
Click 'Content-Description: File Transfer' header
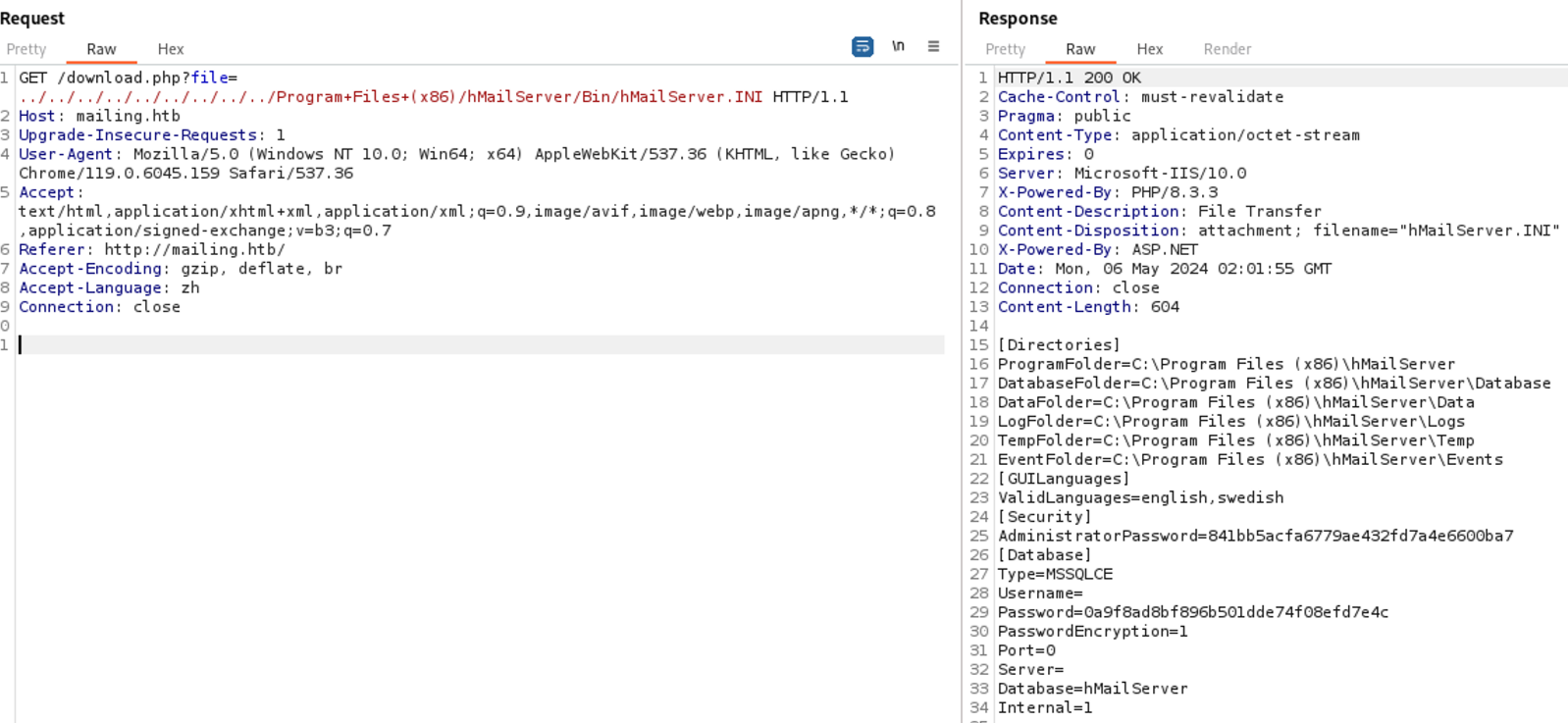[x=1160, y=212]
